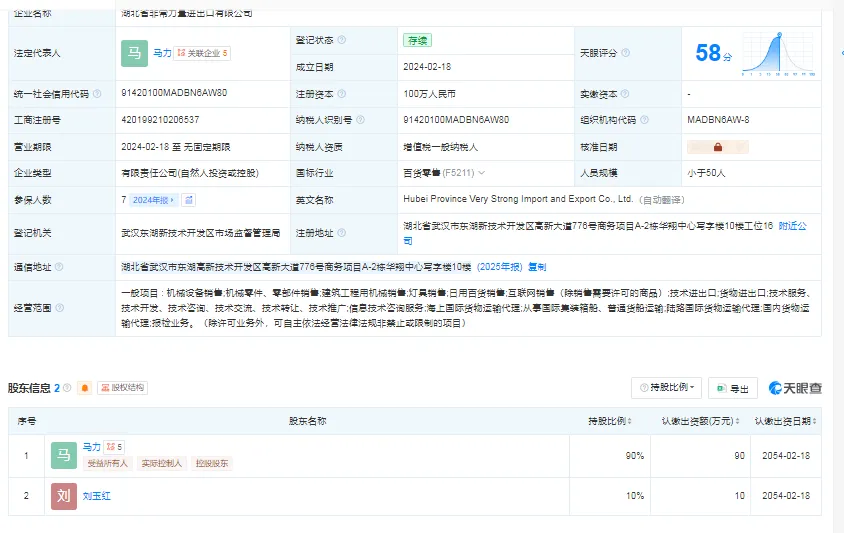Click the 2054-02-18 date in 刘玉红's row

pos(786,496)
